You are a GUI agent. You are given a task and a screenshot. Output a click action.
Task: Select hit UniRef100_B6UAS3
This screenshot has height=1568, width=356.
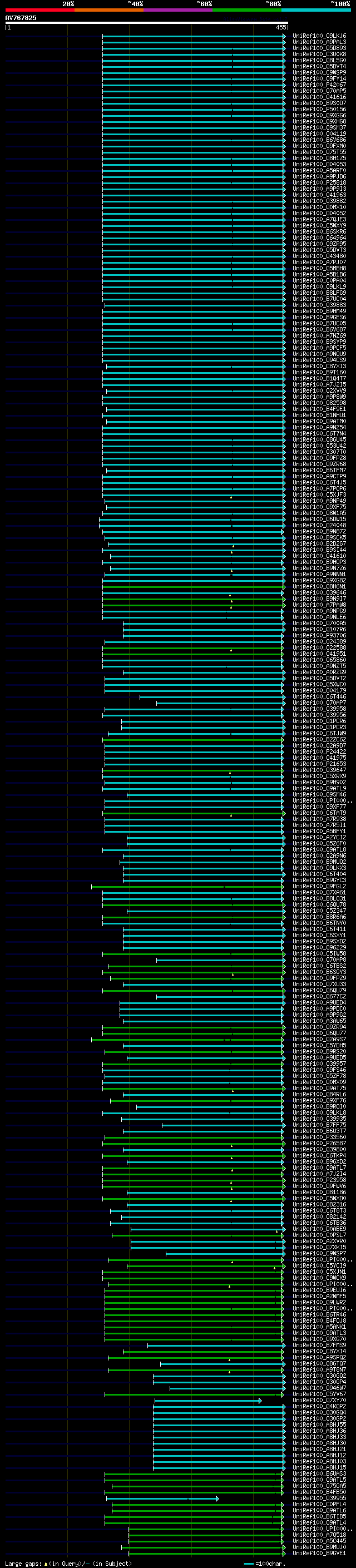(x=319, y=1473)
